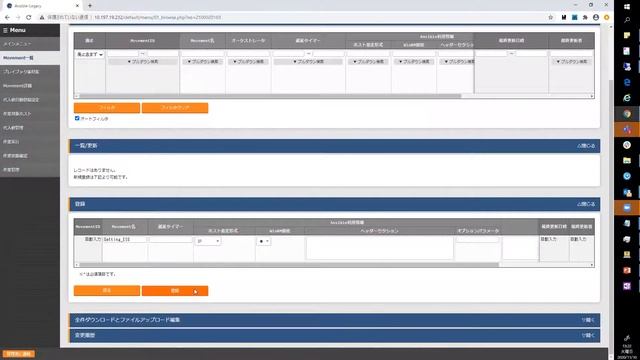Screen dimensions: 640x360
Task: Open the IP host-format dropdown in registration row
Action: click(208, 241)
